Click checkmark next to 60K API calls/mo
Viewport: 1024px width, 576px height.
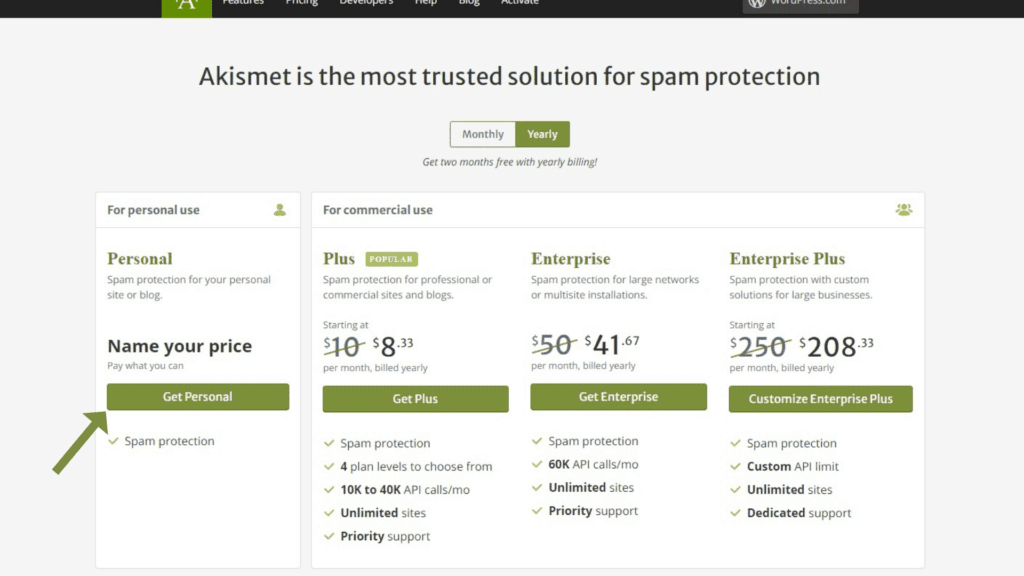click(537, 464)
